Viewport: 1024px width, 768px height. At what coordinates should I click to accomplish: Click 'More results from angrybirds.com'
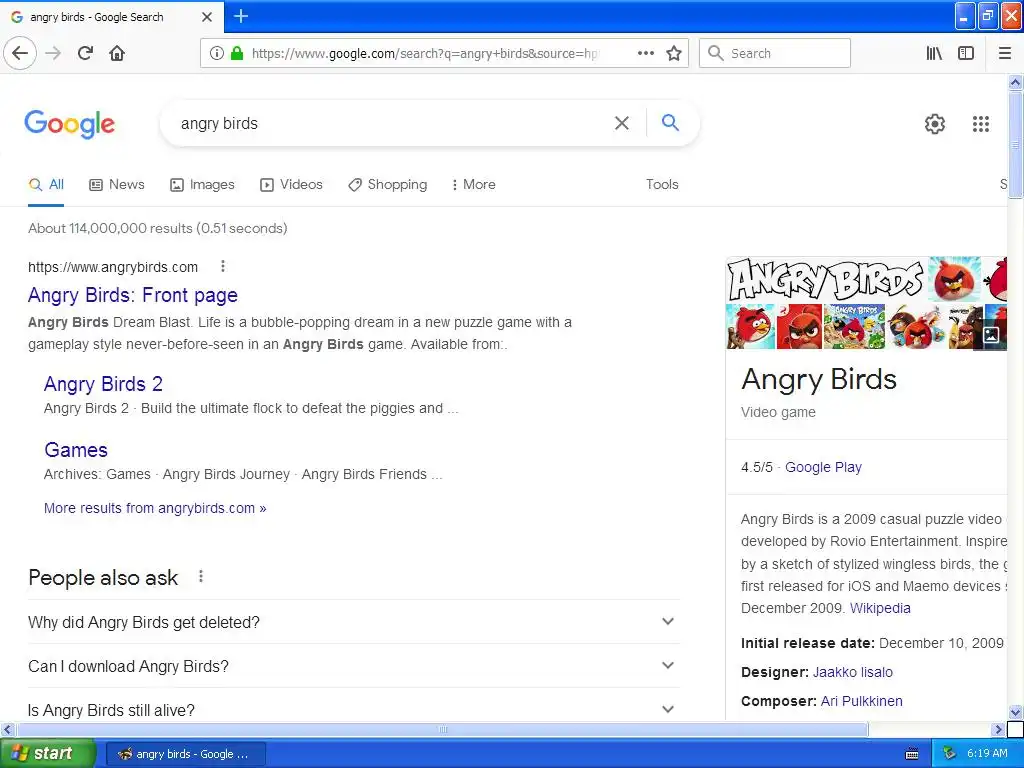[x=155, y=508]
